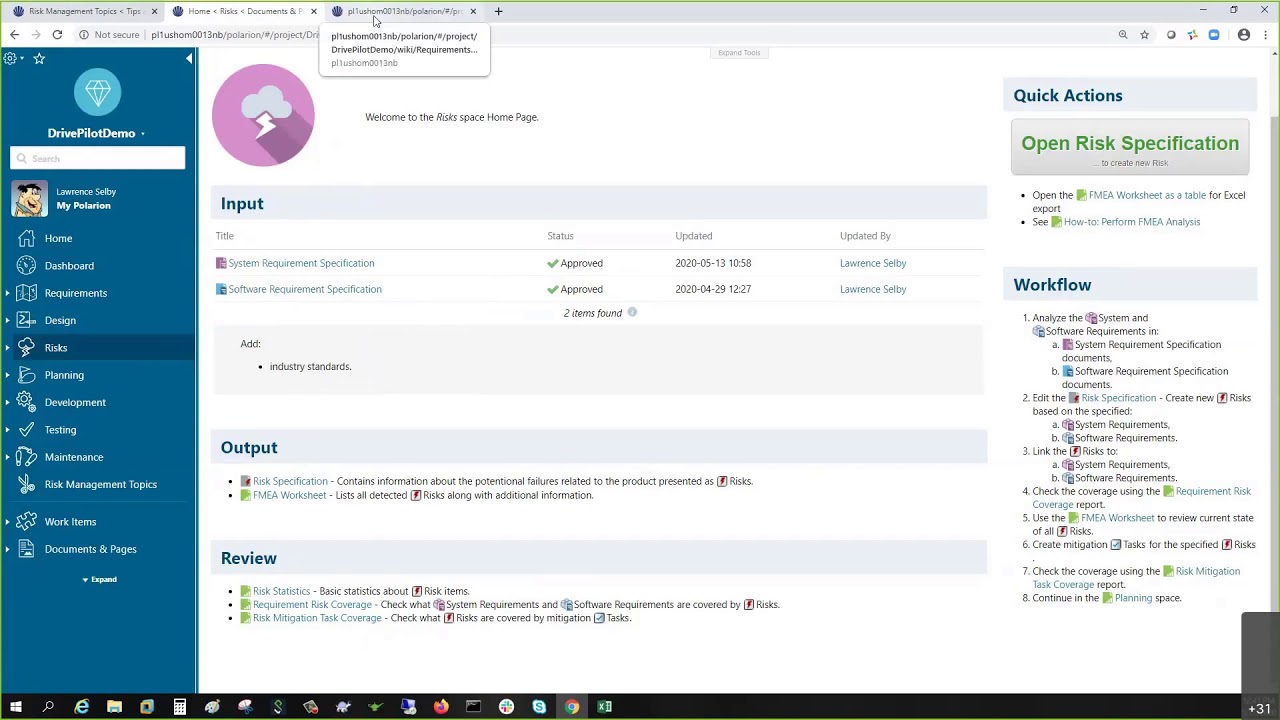Screen dimensions: 1280x720
Task: Open the Dashboard sidebar icon
Action: [x=26, y=266]
